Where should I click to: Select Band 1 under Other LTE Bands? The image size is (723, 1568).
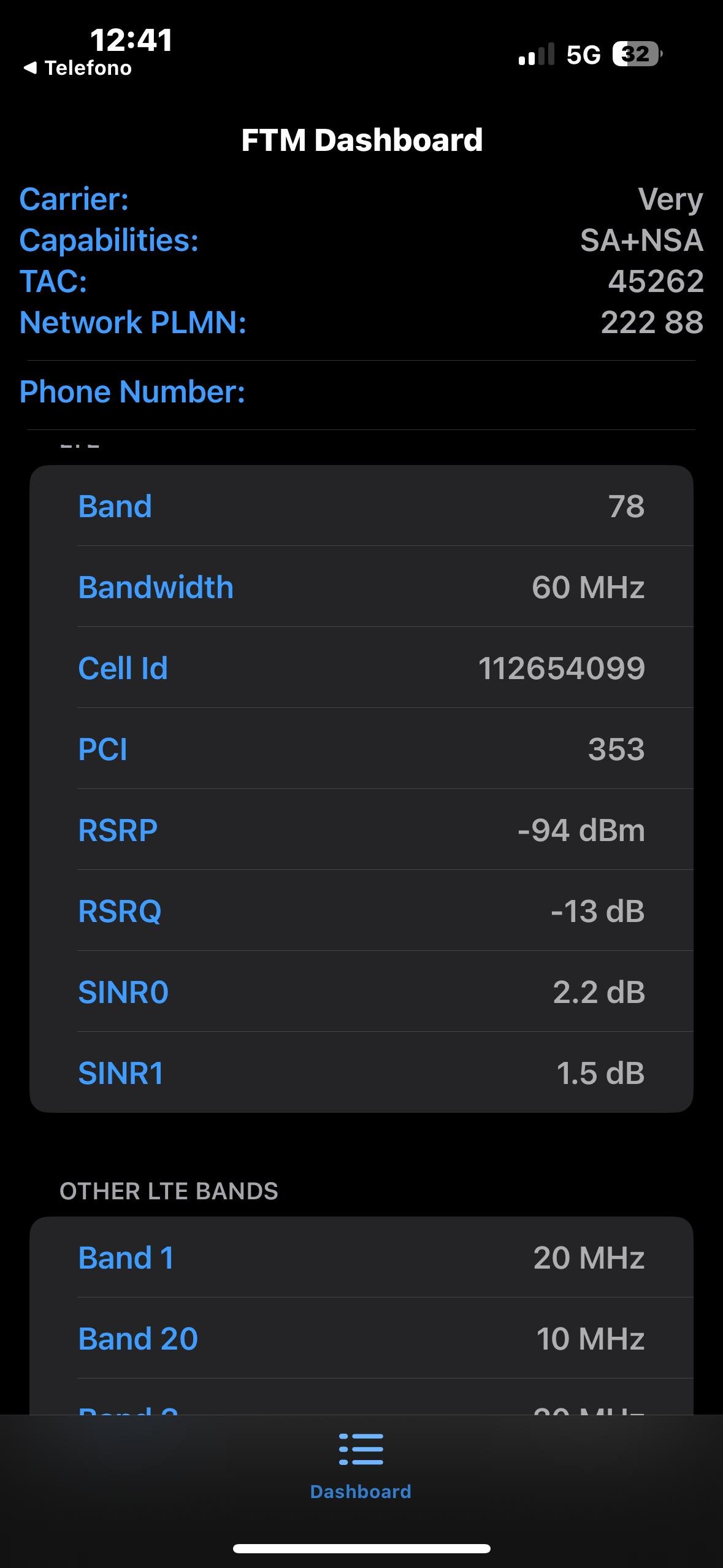pos(361,1258)
